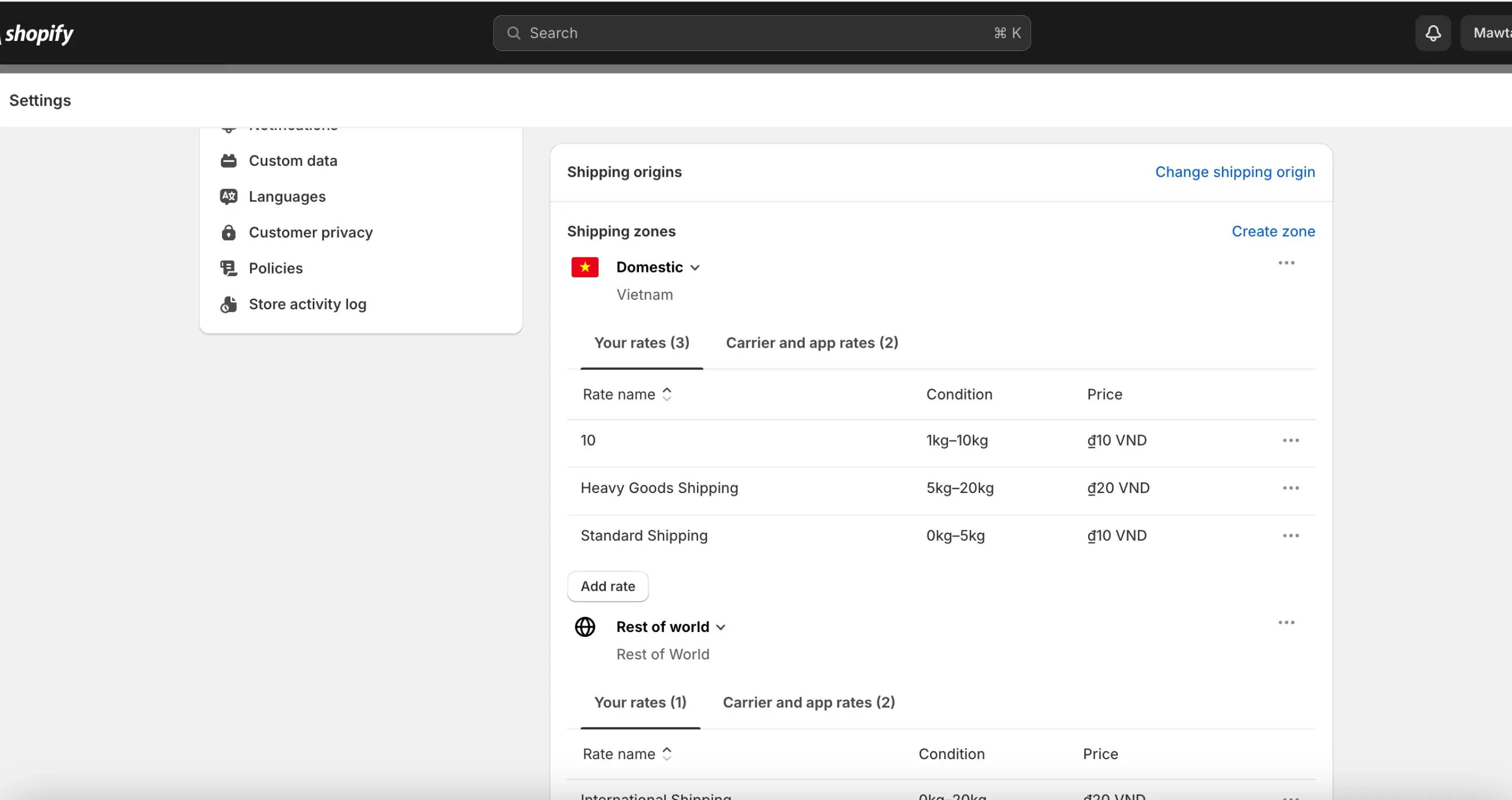Click the Vietnam flag icon
This screenshot has width=1512, height=800.
click(585, 267)
